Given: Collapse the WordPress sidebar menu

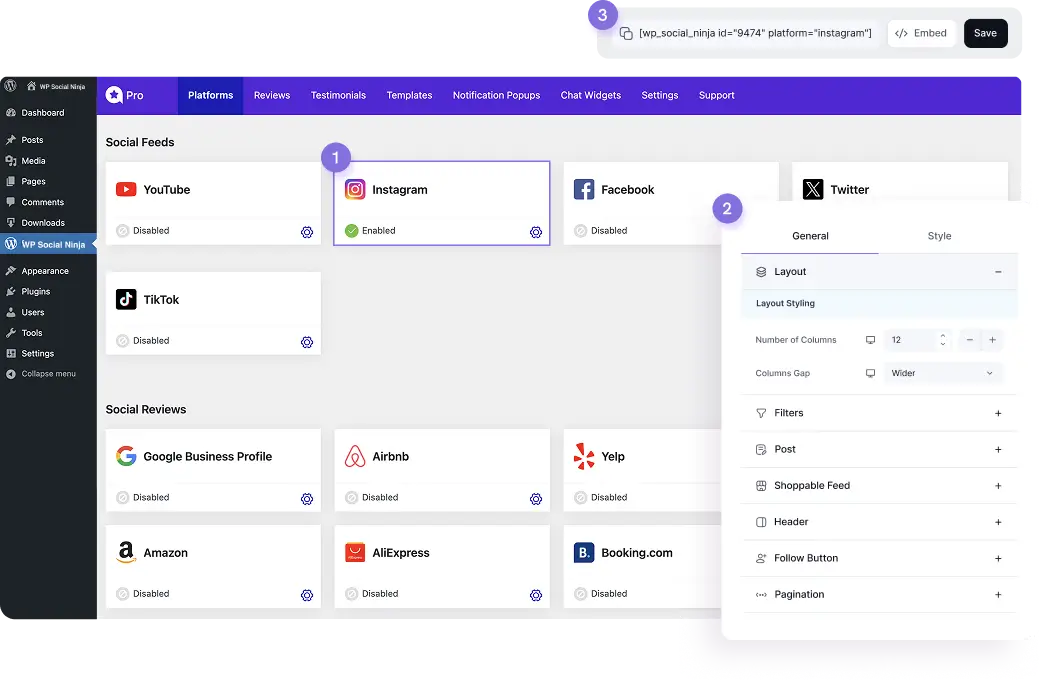Looking at the screenshot, I should tap(41, 374).
